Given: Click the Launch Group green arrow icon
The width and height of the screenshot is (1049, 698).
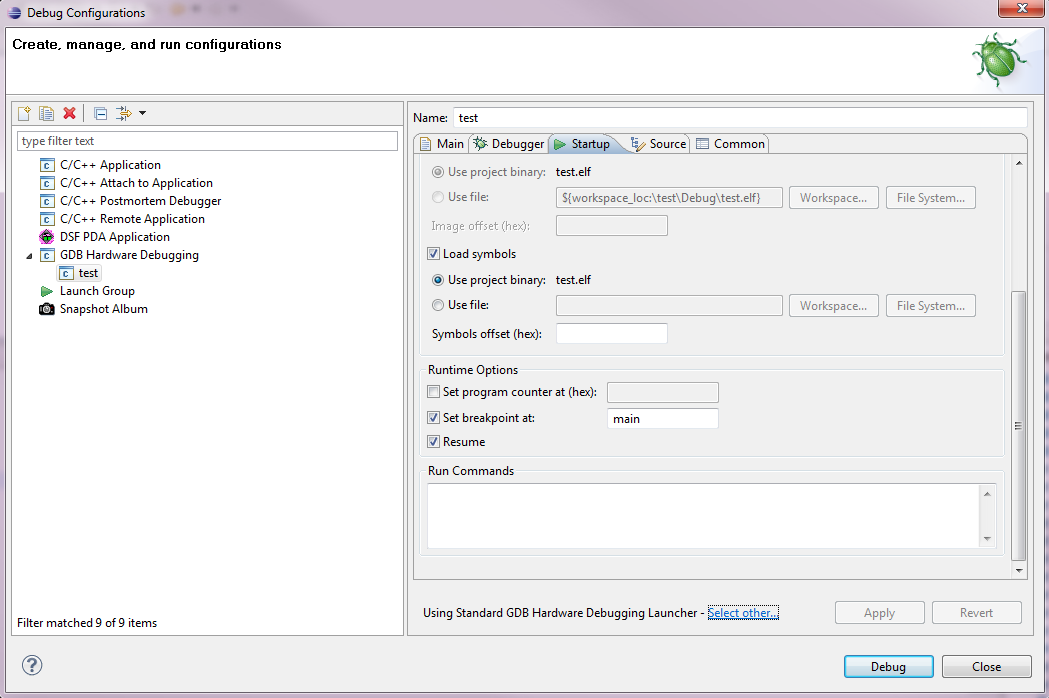Looking at the screenshot, I should pyautogui.click(x=47, y=291).
